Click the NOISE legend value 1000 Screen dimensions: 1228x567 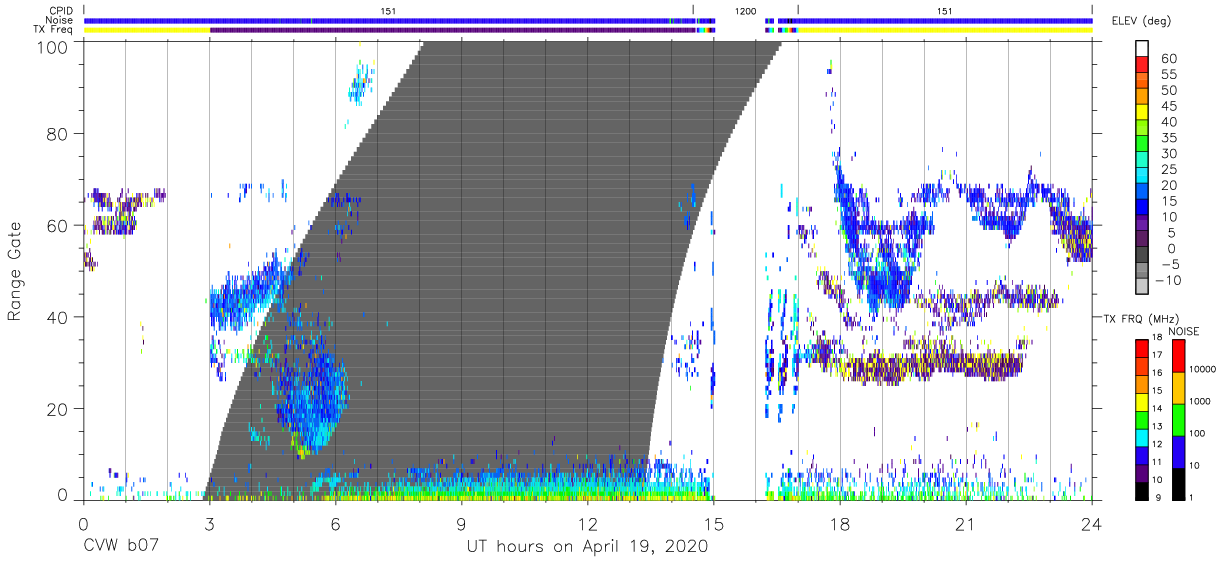pos(1200,403)
